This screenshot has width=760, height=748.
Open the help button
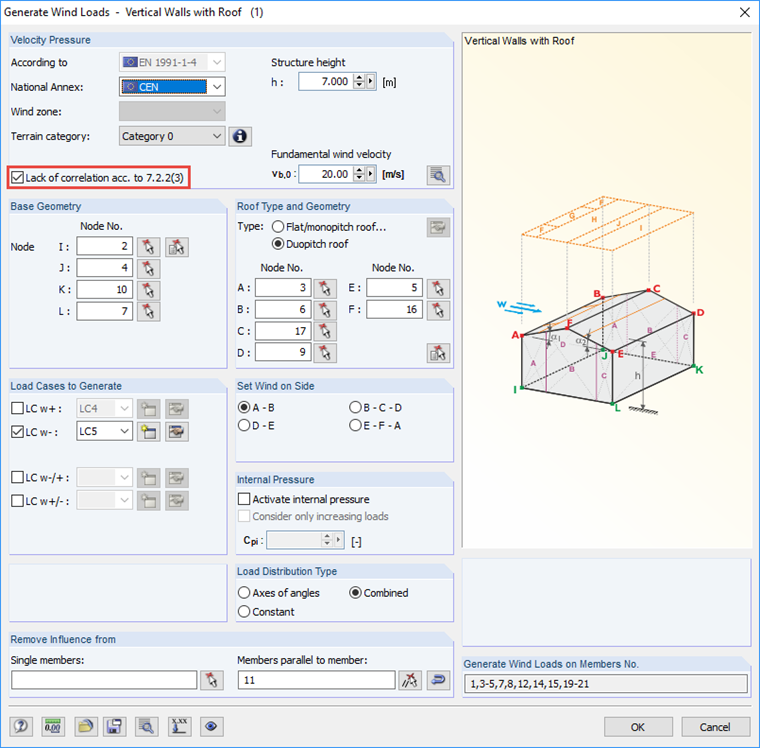(x=21, y=726)
